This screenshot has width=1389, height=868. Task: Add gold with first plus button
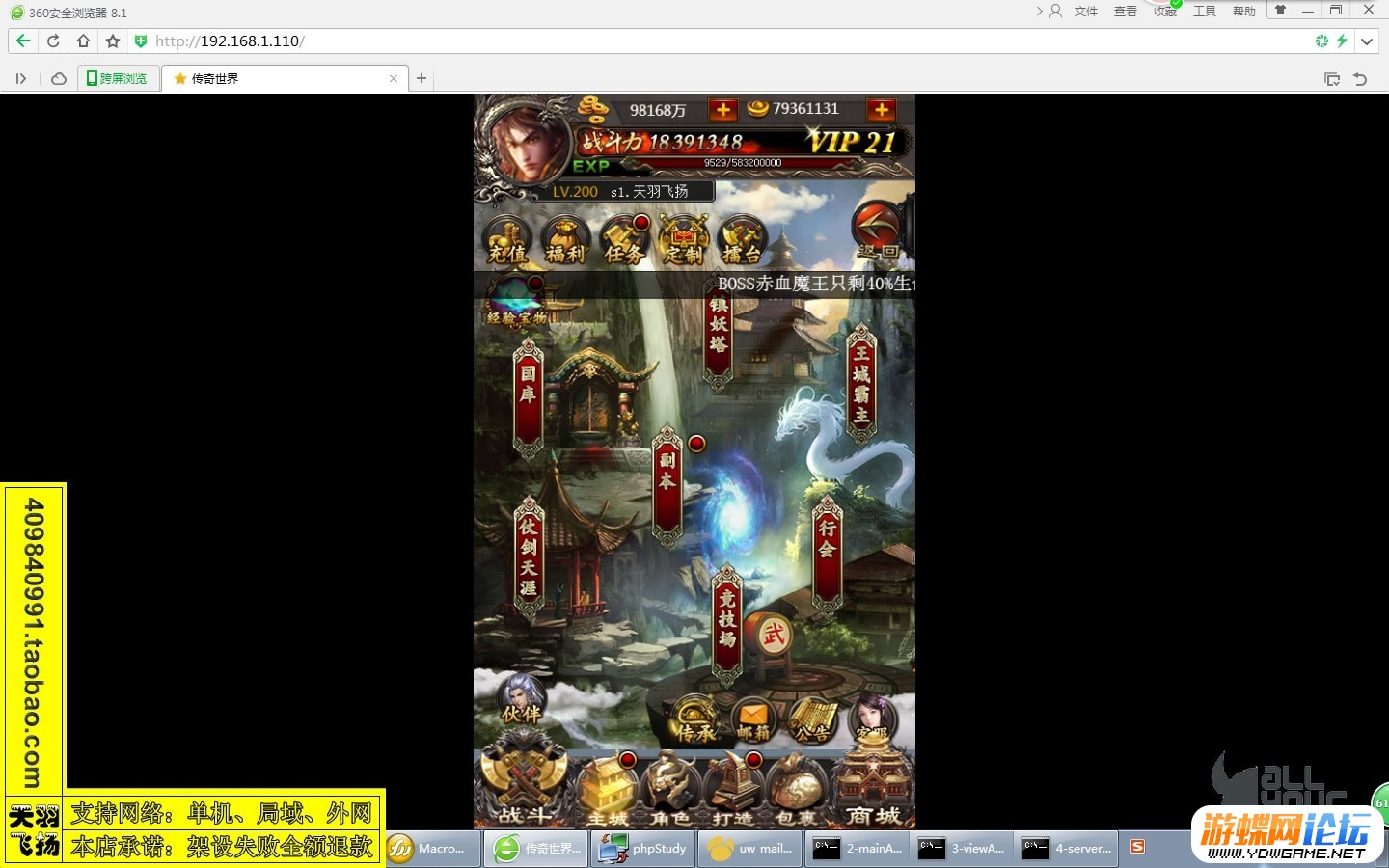point(722,110)
